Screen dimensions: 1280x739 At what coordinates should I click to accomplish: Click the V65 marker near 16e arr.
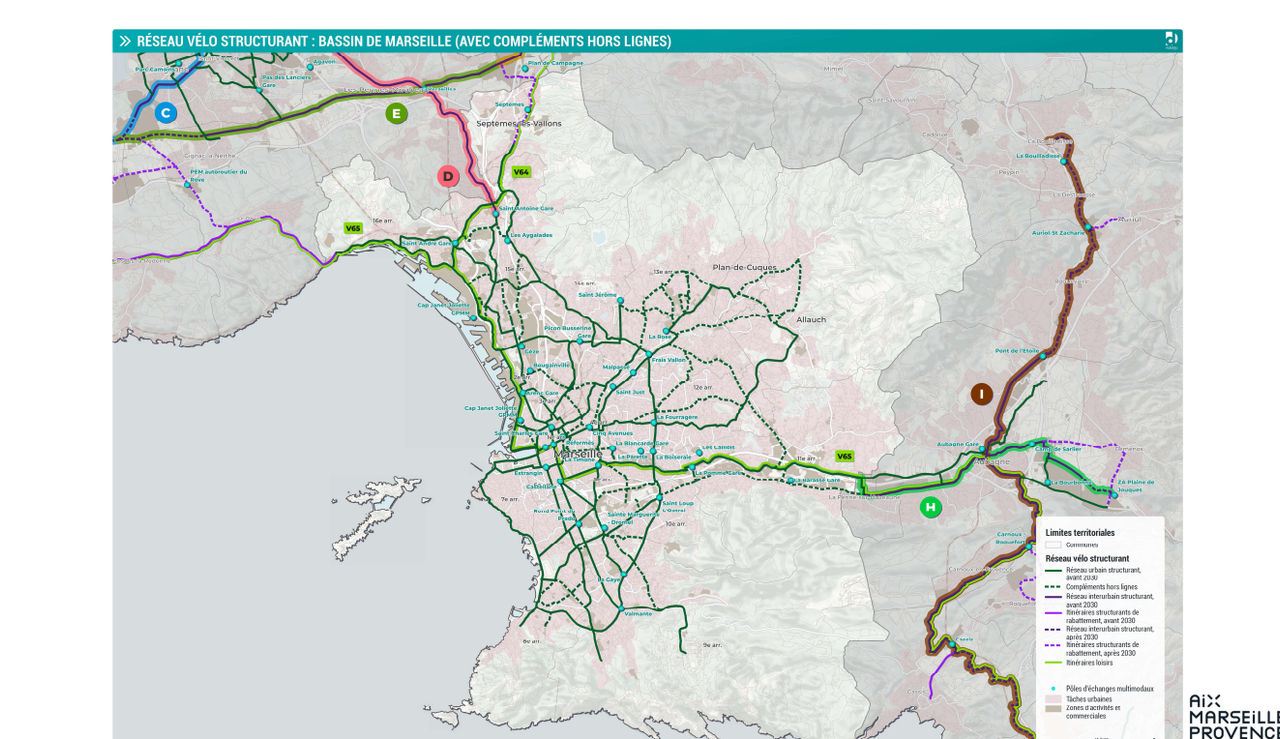coord(353,228)
